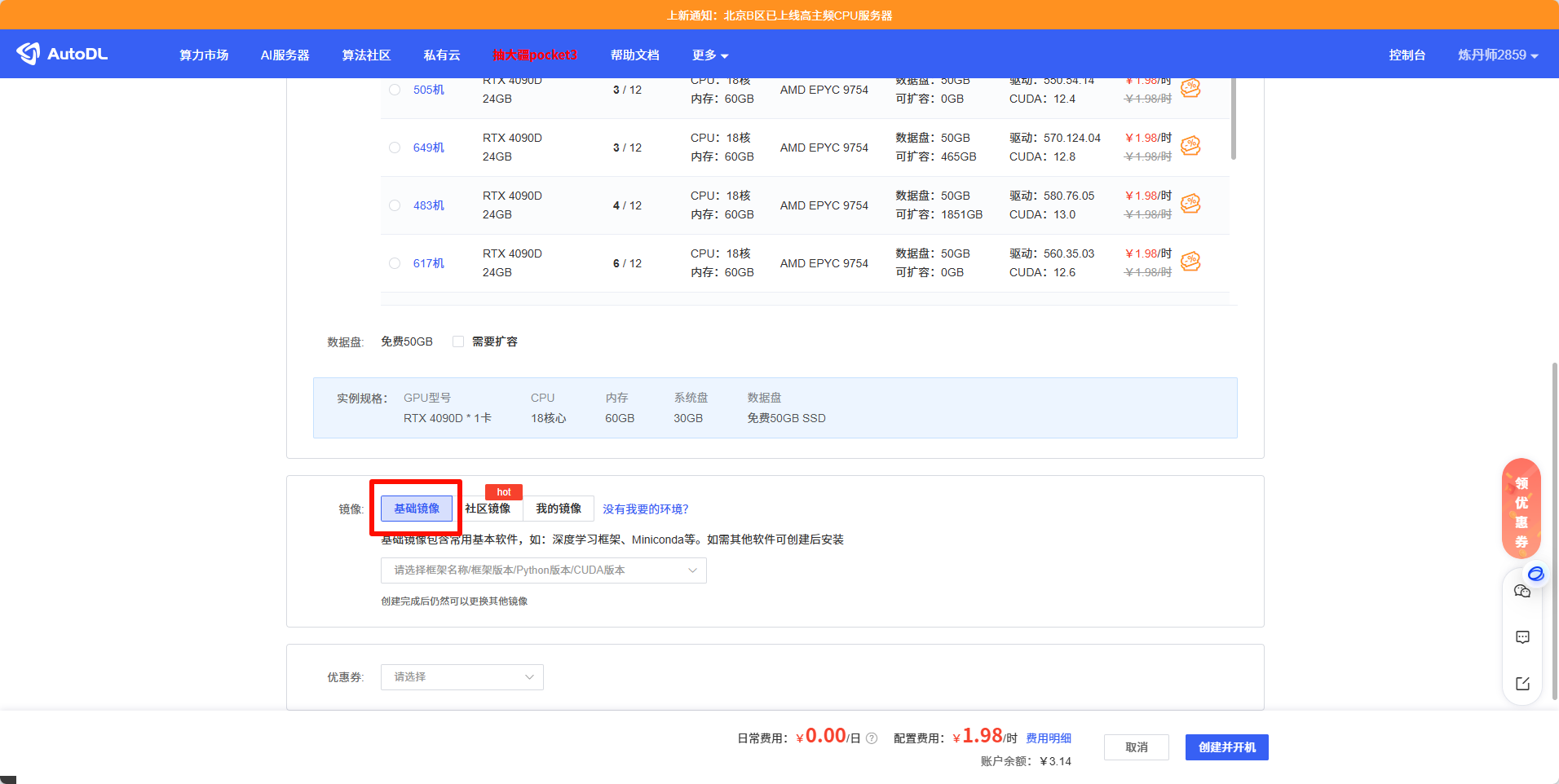
Task: Open the 649机 machine link
Action: (x=429, y=148)
